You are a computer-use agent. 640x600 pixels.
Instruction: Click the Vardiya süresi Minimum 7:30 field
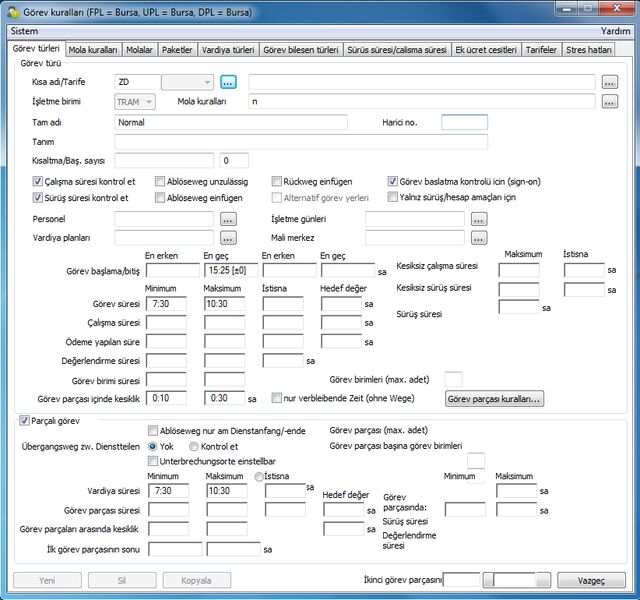(169, 491)
